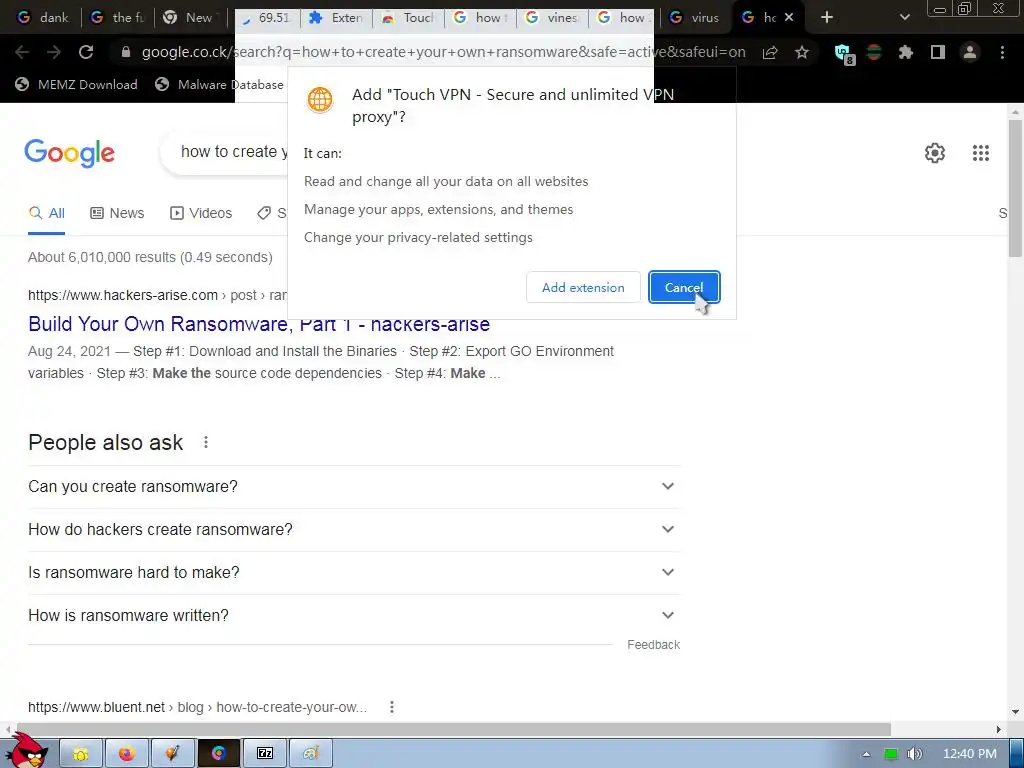Click the horizontal scrollbar right arrow
Screen dimensions: 1024x768
[999, 729]
